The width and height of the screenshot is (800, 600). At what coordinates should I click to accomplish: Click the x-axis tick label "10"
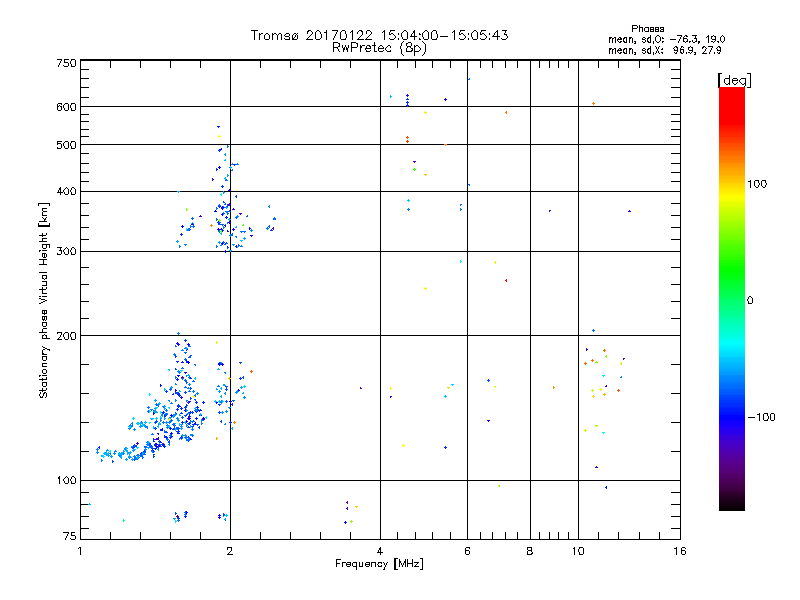[578, 551]
